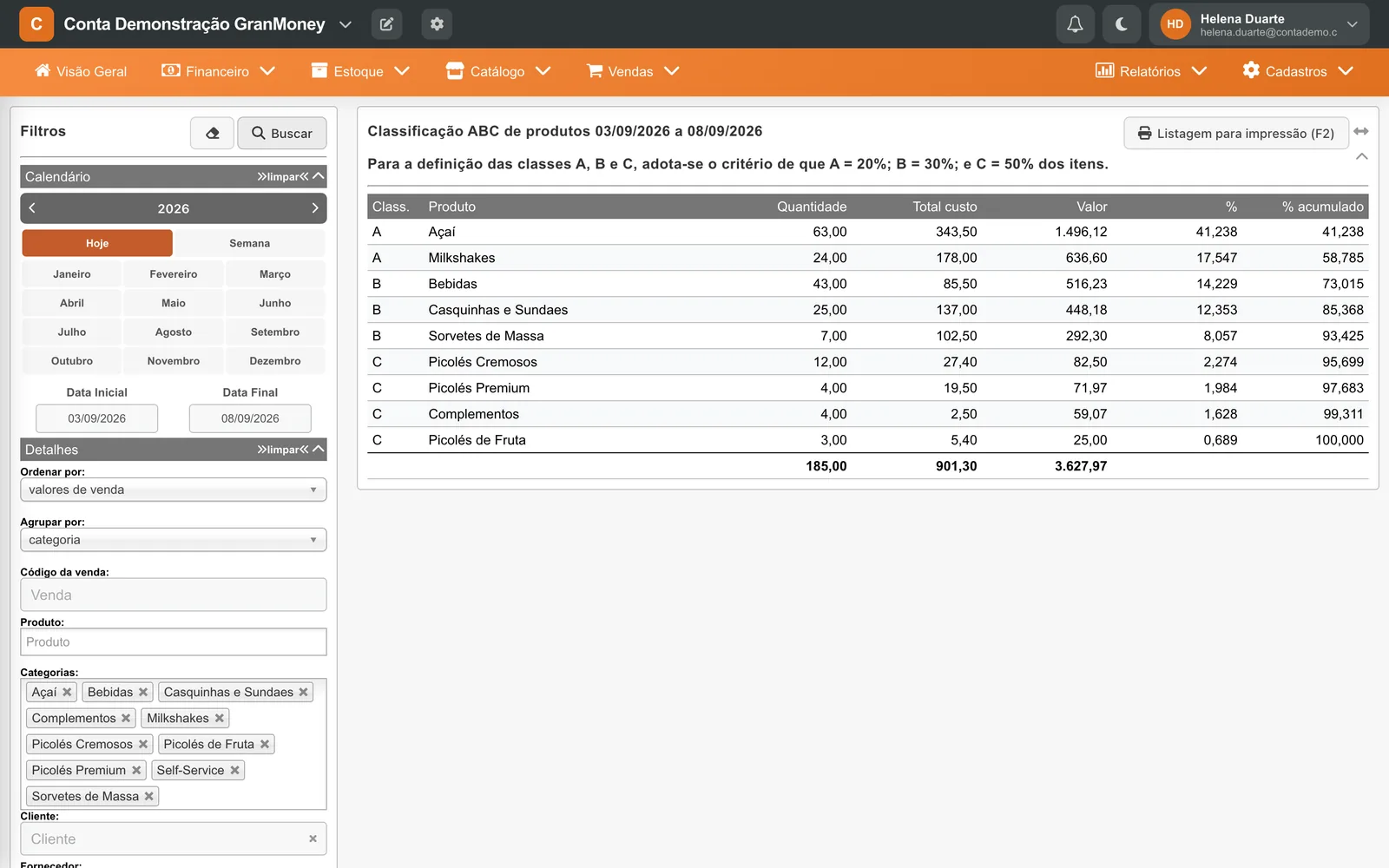Viewport: 1389px width, 868px height.
Task: Toggle dark mode moon icon
Action: pos(1122,24)
